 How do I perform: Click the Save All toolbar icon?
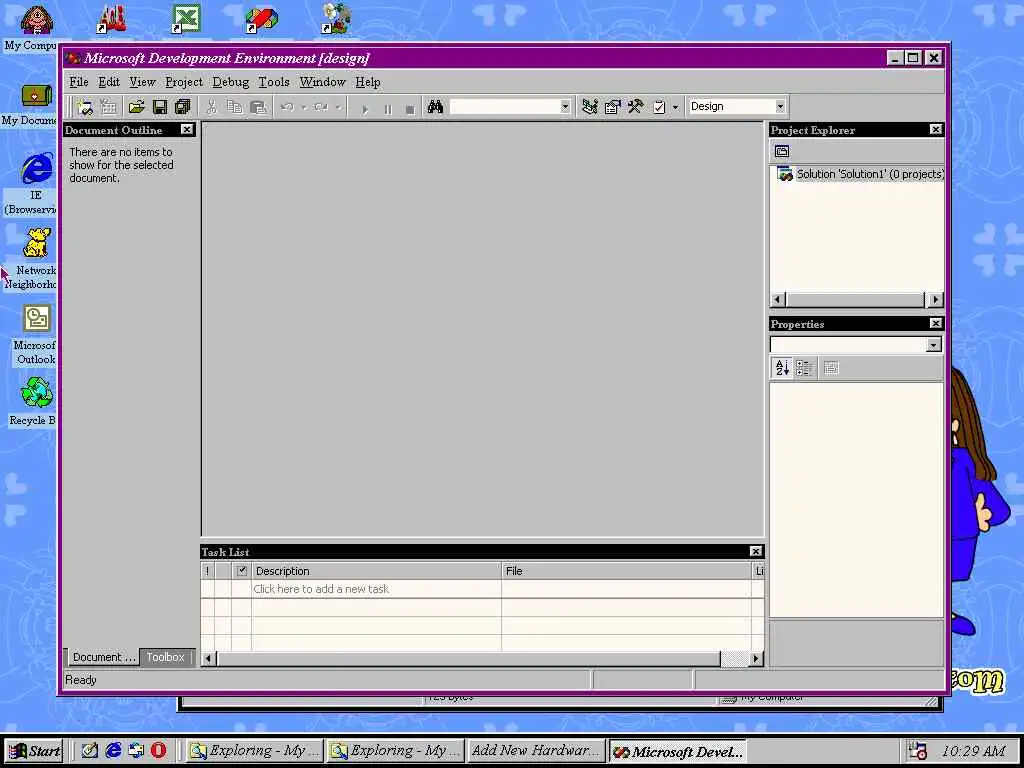(x=182, y=107)
